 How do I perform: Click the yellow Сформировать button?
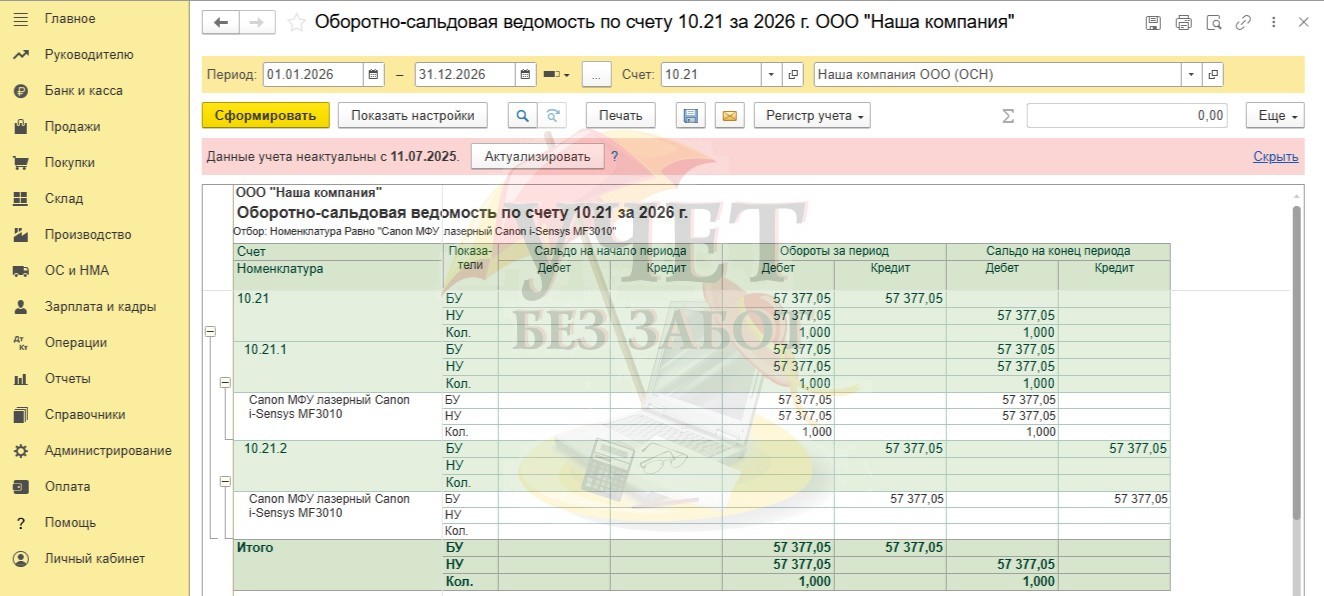(x=265, y=116)
